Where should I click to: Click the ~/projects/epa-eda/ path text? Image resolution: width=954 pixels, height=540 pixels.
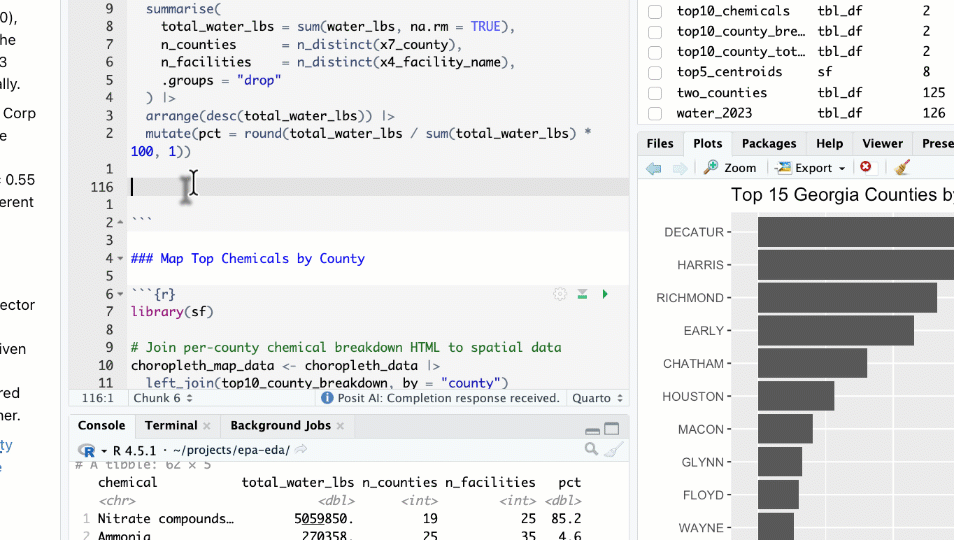231,450
